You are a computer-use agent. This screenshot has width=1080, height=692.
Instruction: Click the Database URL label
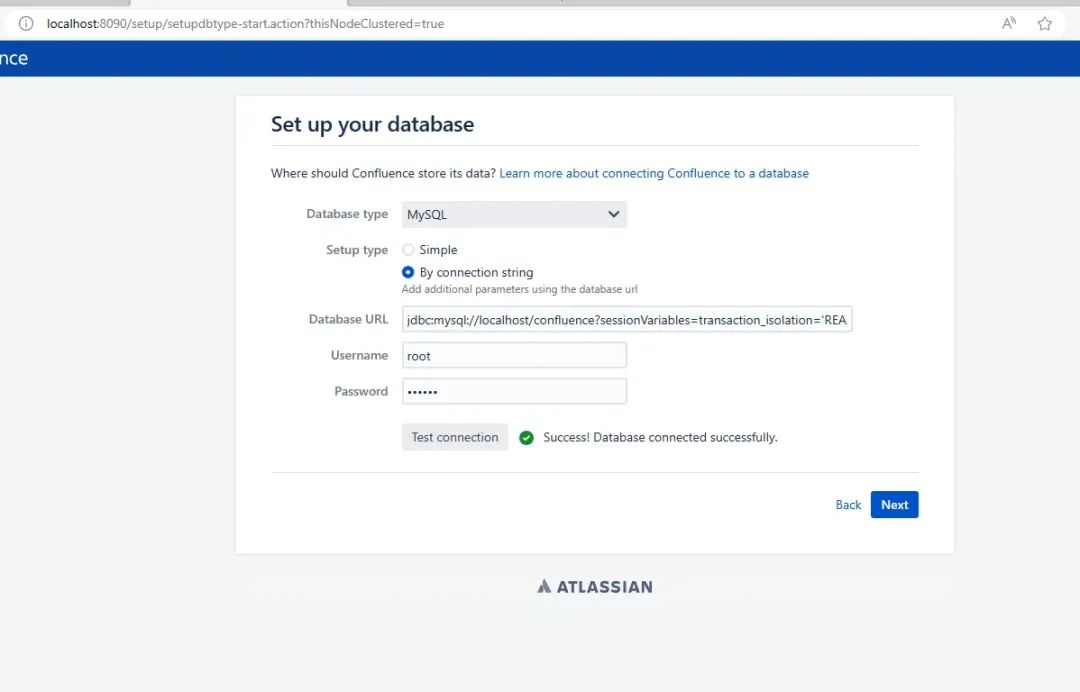point(349,319)
